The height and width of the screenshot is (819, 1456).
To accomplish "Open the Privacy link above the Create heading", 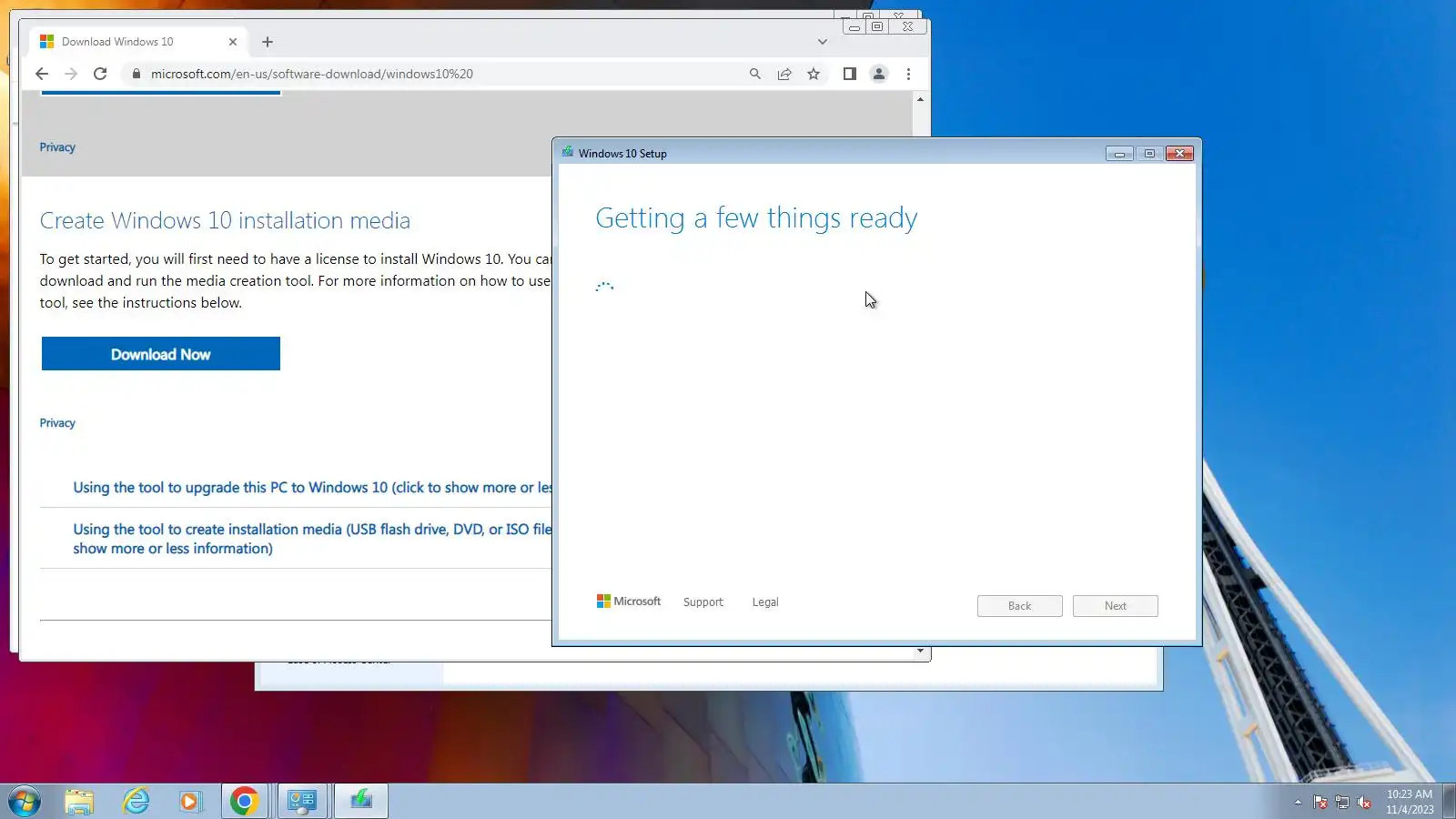I will (x=57, y=147).
